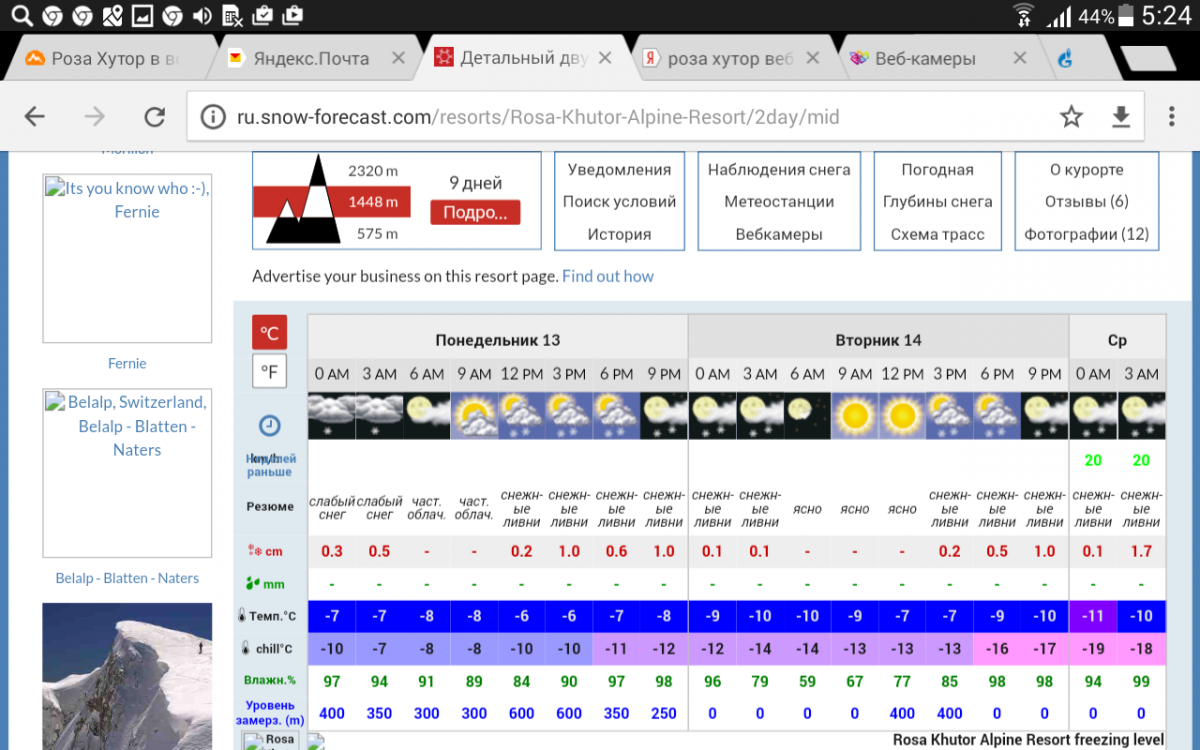
Task: Close the Веб-камеры tab
Action: pyautogui.click(x=1019, y=58)
